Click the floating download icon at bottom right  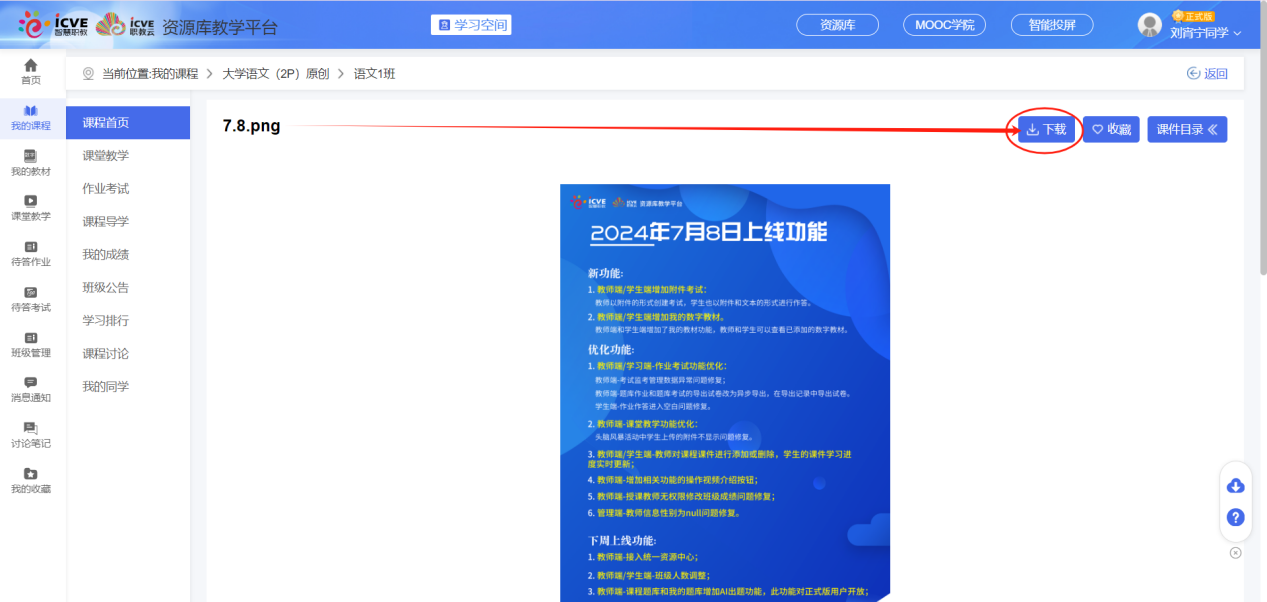(1235, 484)
